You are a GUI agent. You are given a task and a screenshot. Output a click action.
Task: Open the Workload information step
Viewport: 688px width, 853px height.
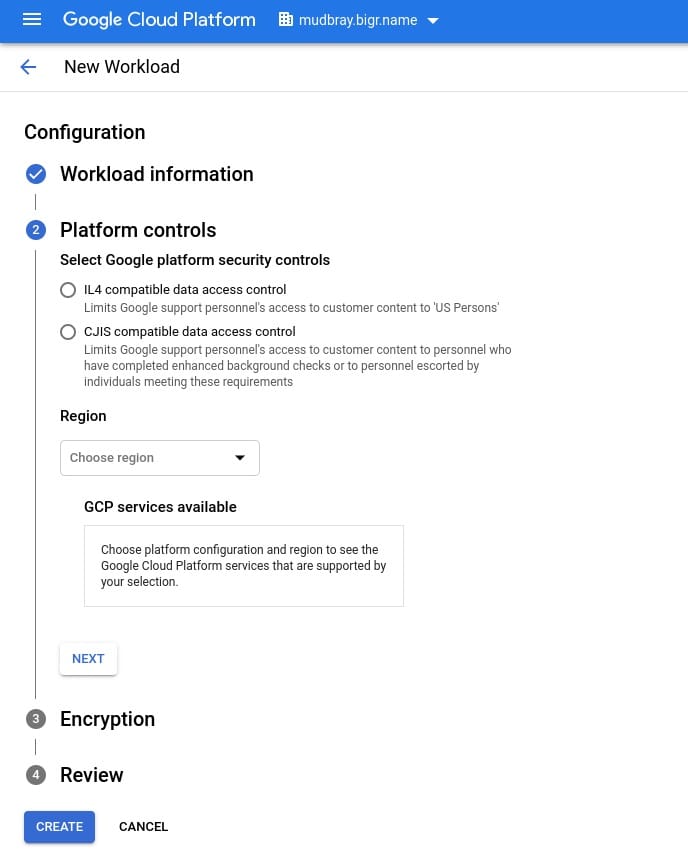point(157,175)
